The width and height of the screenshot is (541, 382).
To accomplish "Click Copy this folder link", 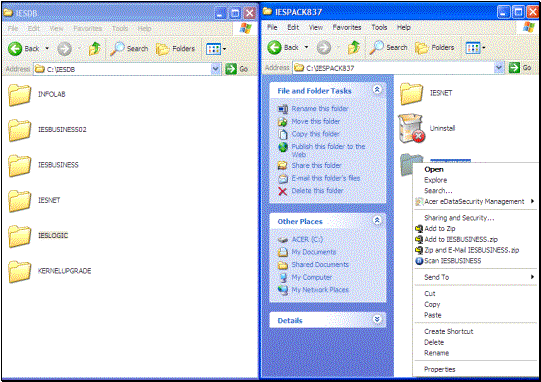I will point(315,134).
